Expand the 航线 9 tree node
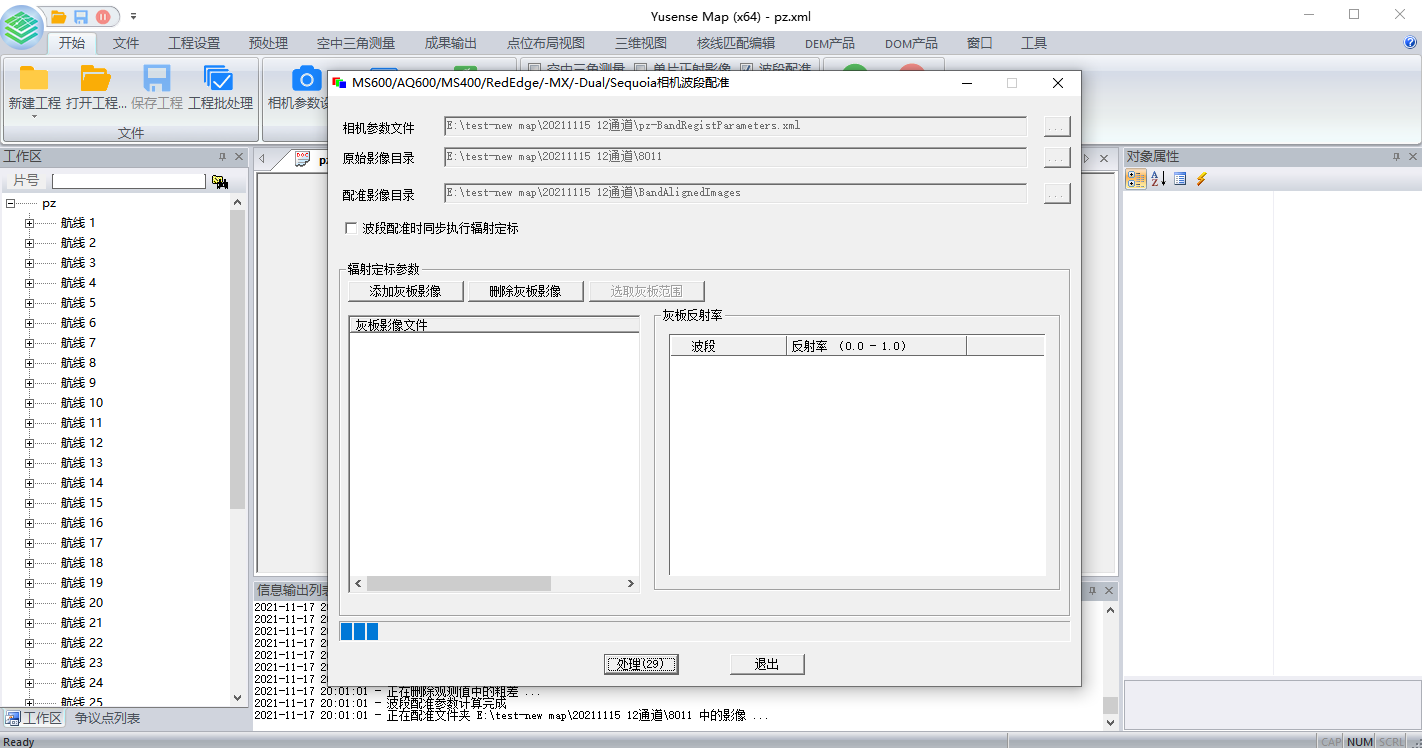 pos(29,383)
